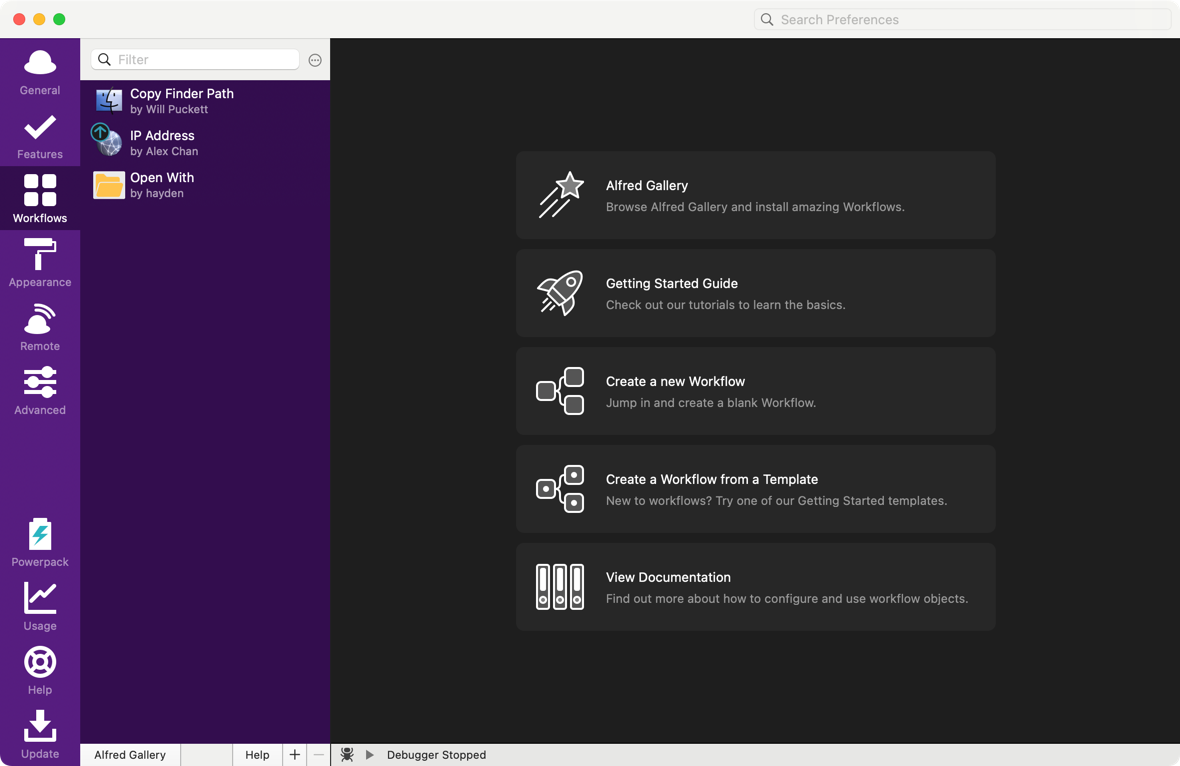The image size is (1180, 766).
Task: Open the Appearance preferences
Action: click(x=40, y=264)
